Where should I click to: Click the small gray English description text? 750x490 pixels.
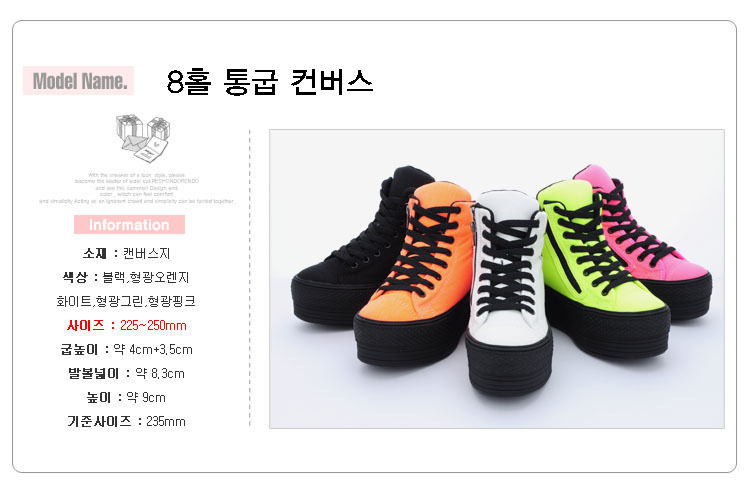tap(137, 188)
